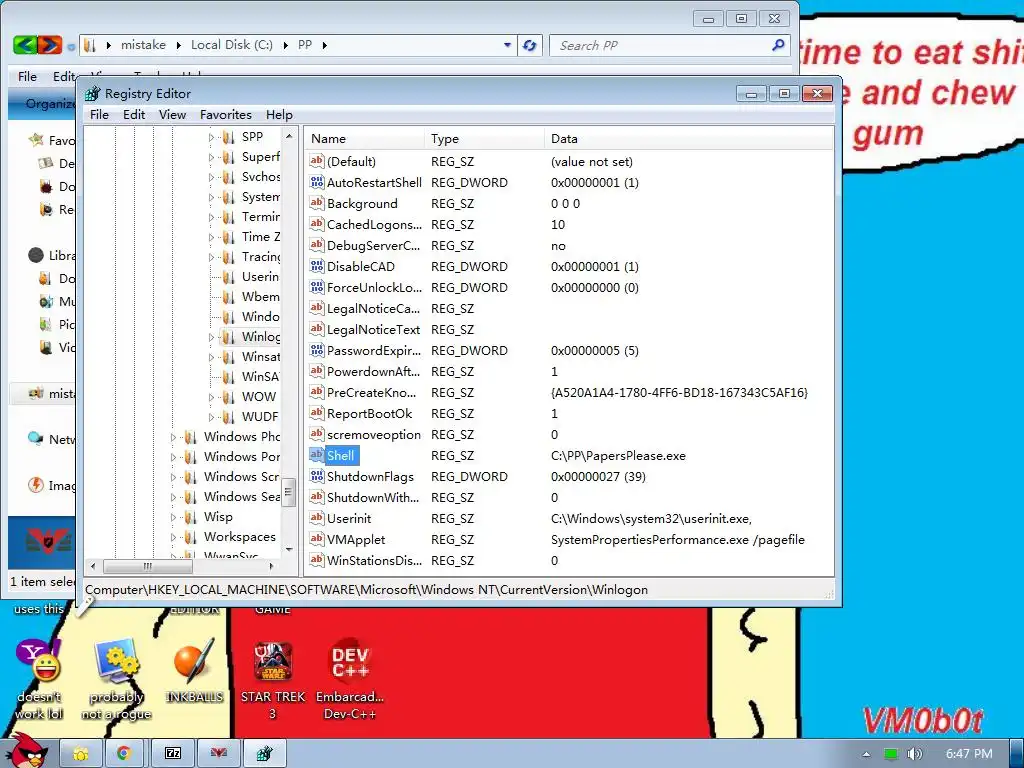
Task: Click the PP breadcrumb segment
Action: (305, 45)
